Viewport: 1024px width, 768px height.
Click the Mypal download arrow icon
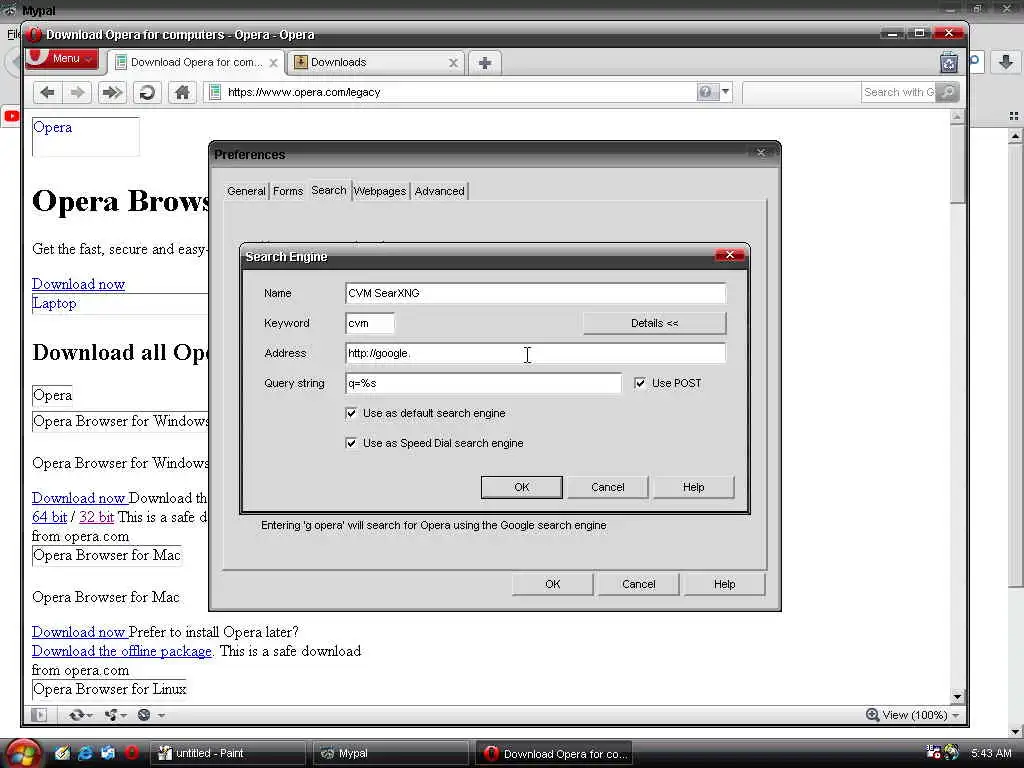point(1006,62)
